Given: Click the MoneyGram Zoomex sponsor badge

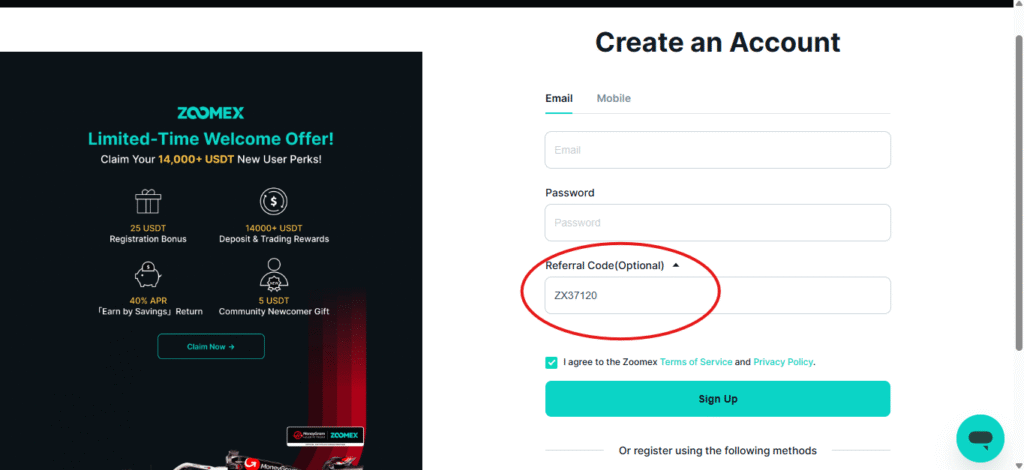Looking at the screenshot, I should [x=325, y=436].
